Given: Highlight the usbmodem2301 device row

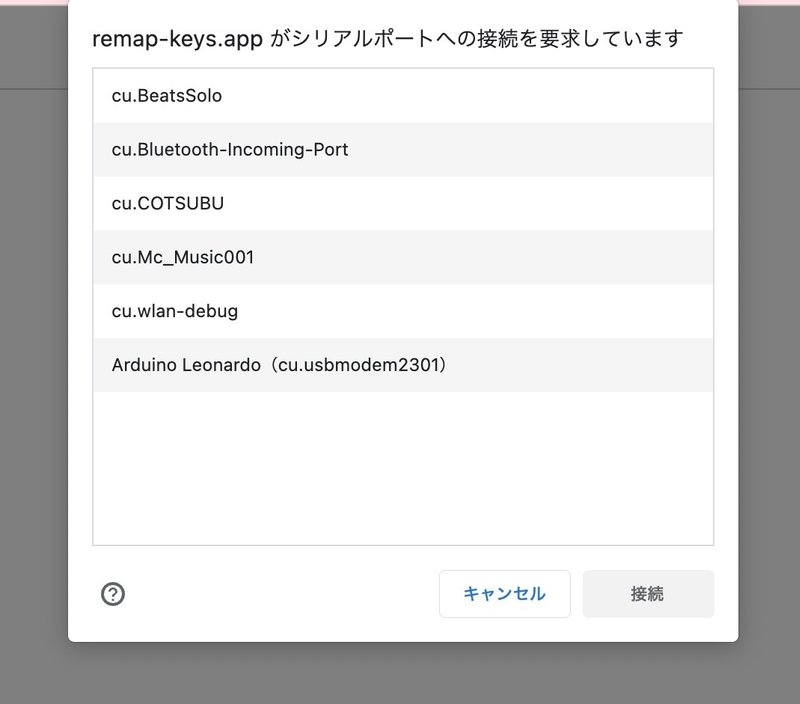Looking at the screenshot, I should tap(403, 365).
